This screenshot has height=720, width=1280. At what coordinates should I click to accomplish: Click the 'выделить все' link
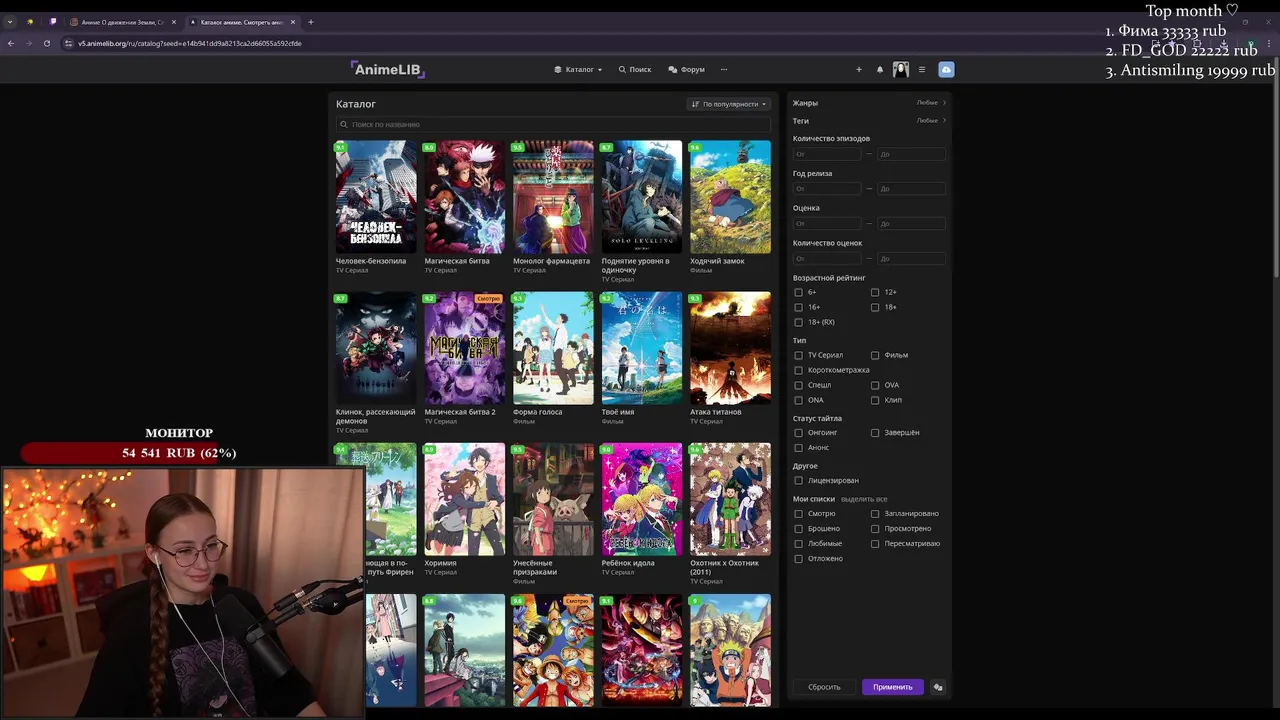864,499
